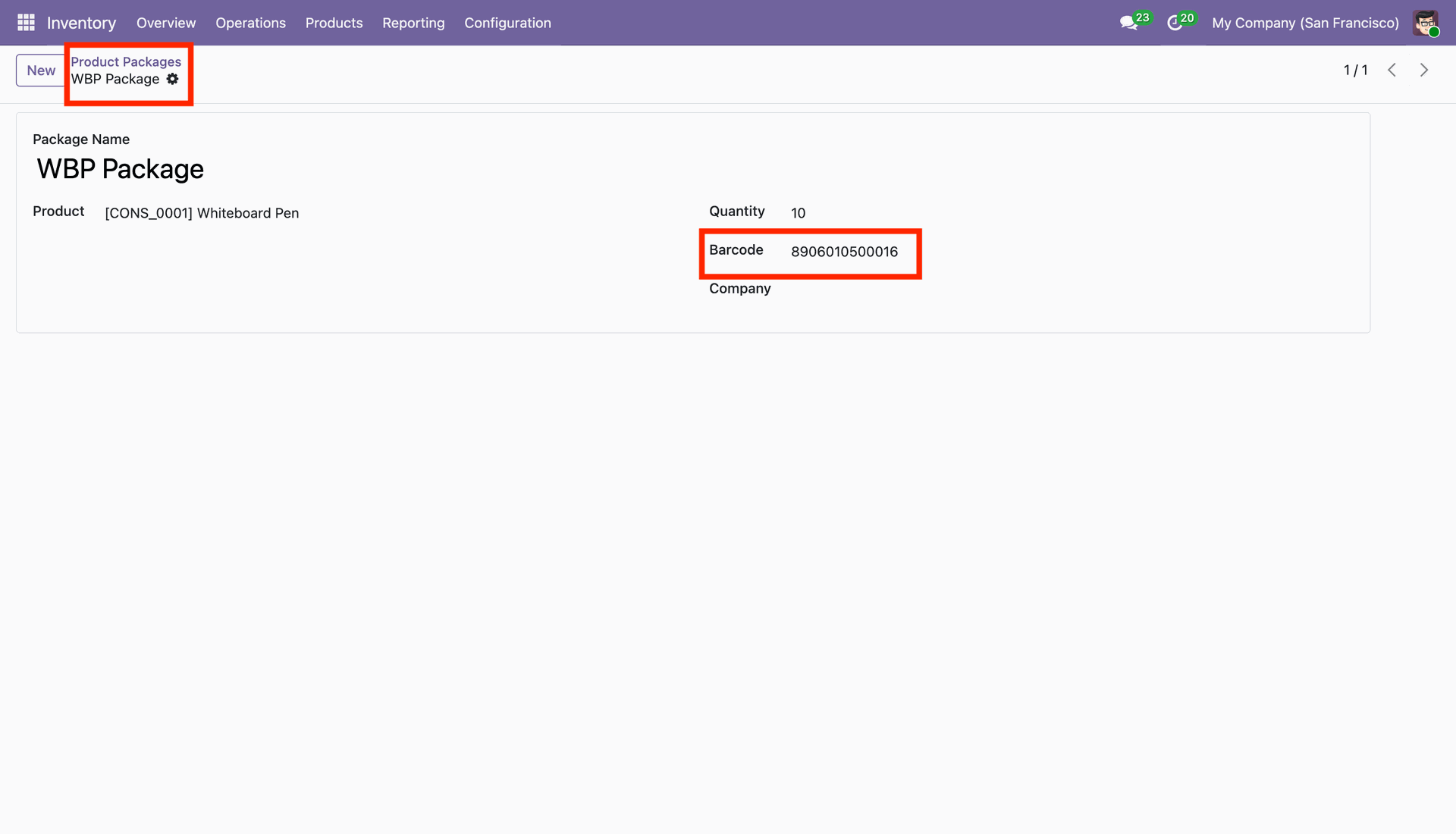Click the Quantity field label
The width and height of the screenshot is (1456, 834).
pos(736,212)
